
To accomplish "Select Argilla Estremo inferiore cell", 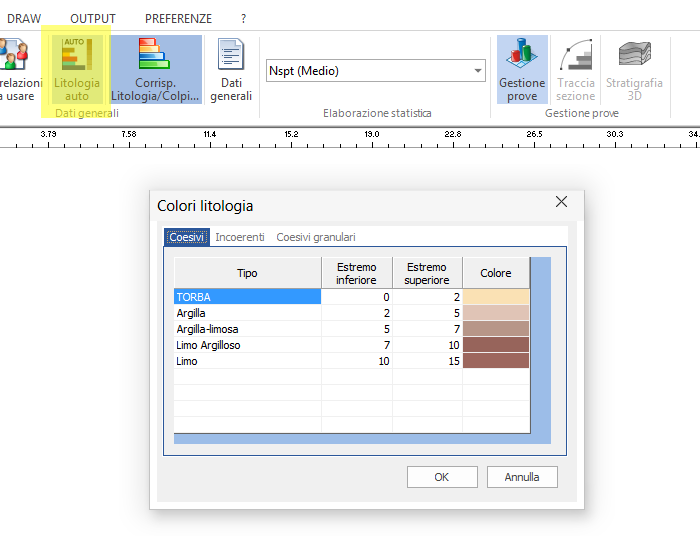I will pos(357,313).
